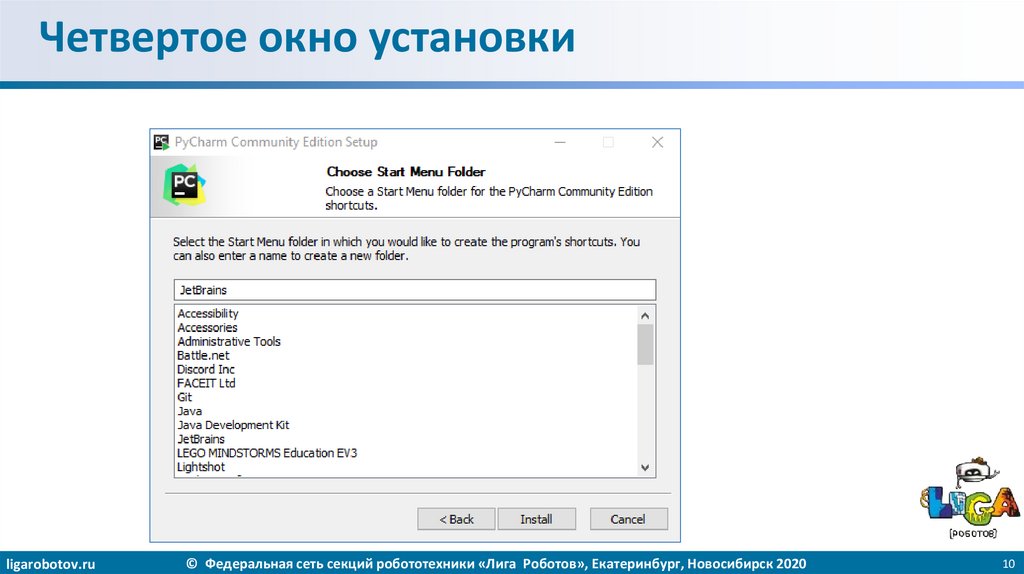Select Lightshot folder entry
Image resolution: width=1024 pixels, height=574 pixels.
pyautogui.click(x=201, y=467)
